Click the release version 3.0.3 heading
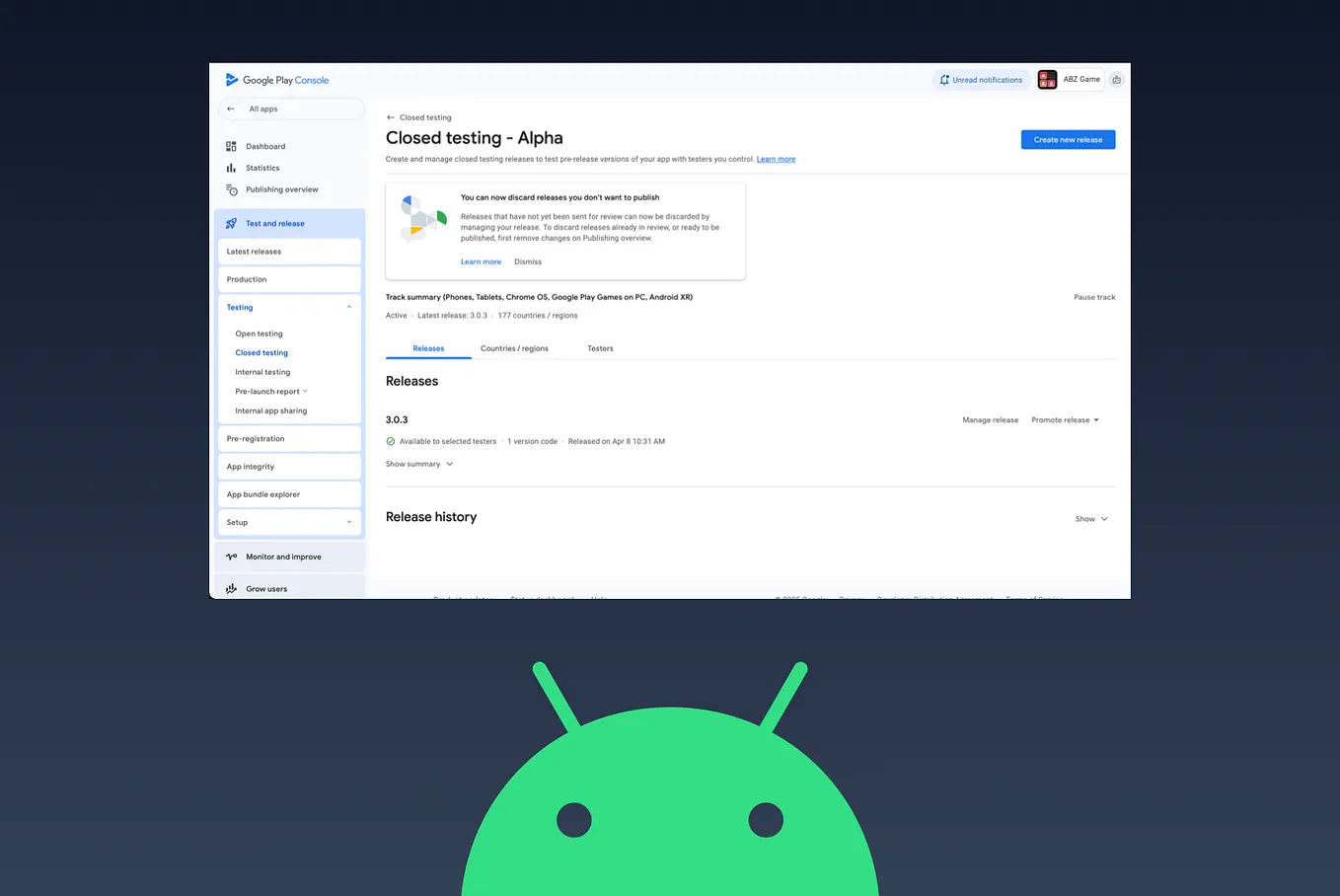The image size is (1340, 896). click(x=397, y=419)
